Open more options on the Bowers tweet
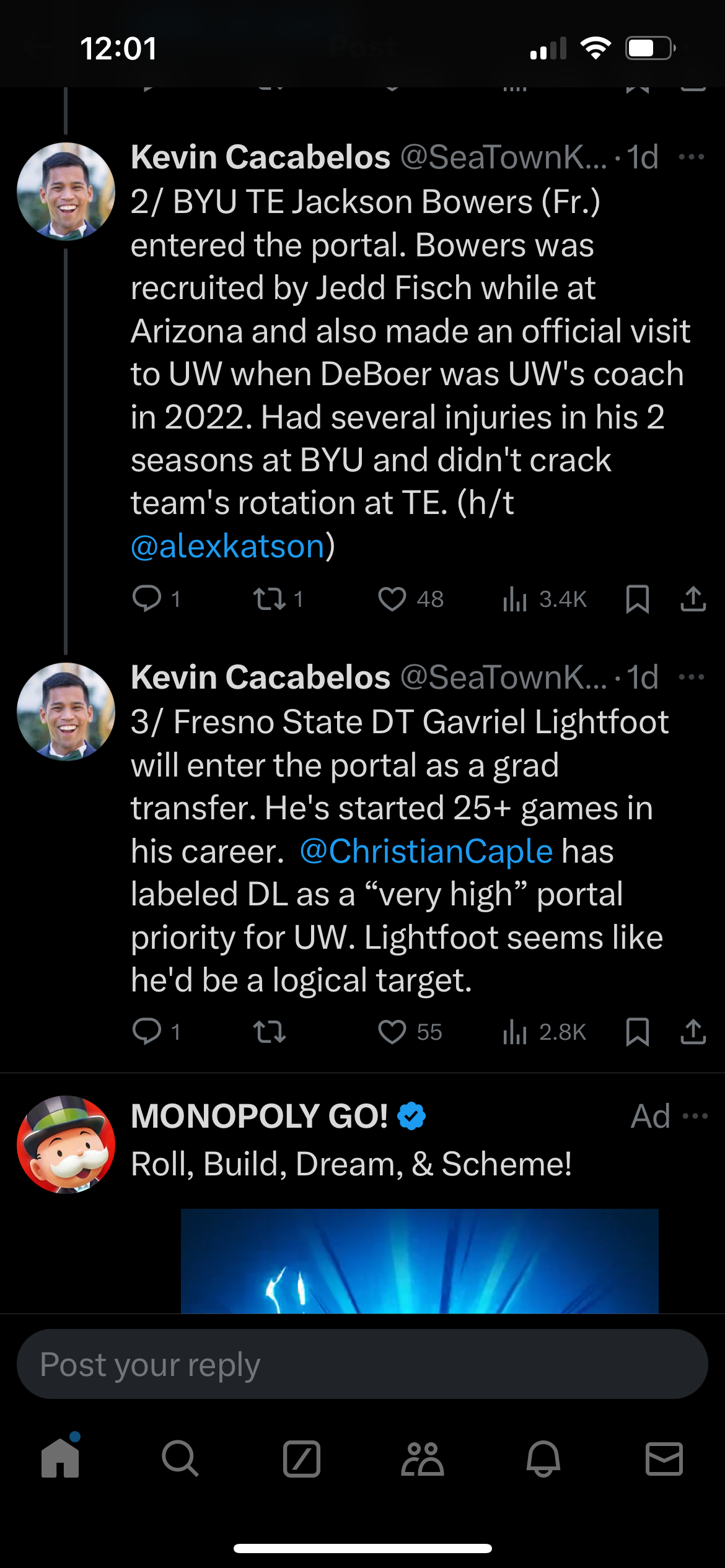This screenshot has width=725, height=1568. tap(692, 157)
